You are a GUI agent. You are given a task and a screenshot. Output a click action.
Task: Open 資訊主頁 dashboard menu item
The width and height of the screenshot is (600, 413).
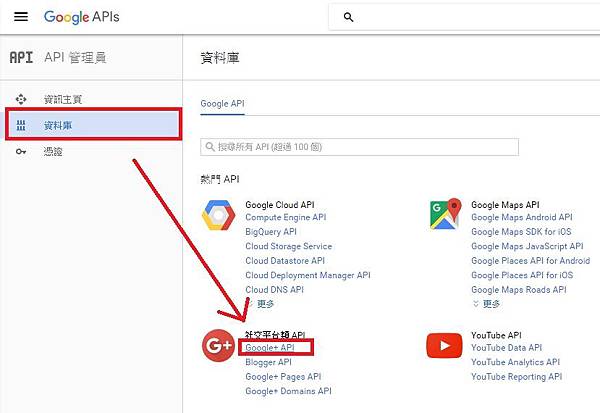pos(63,100)
